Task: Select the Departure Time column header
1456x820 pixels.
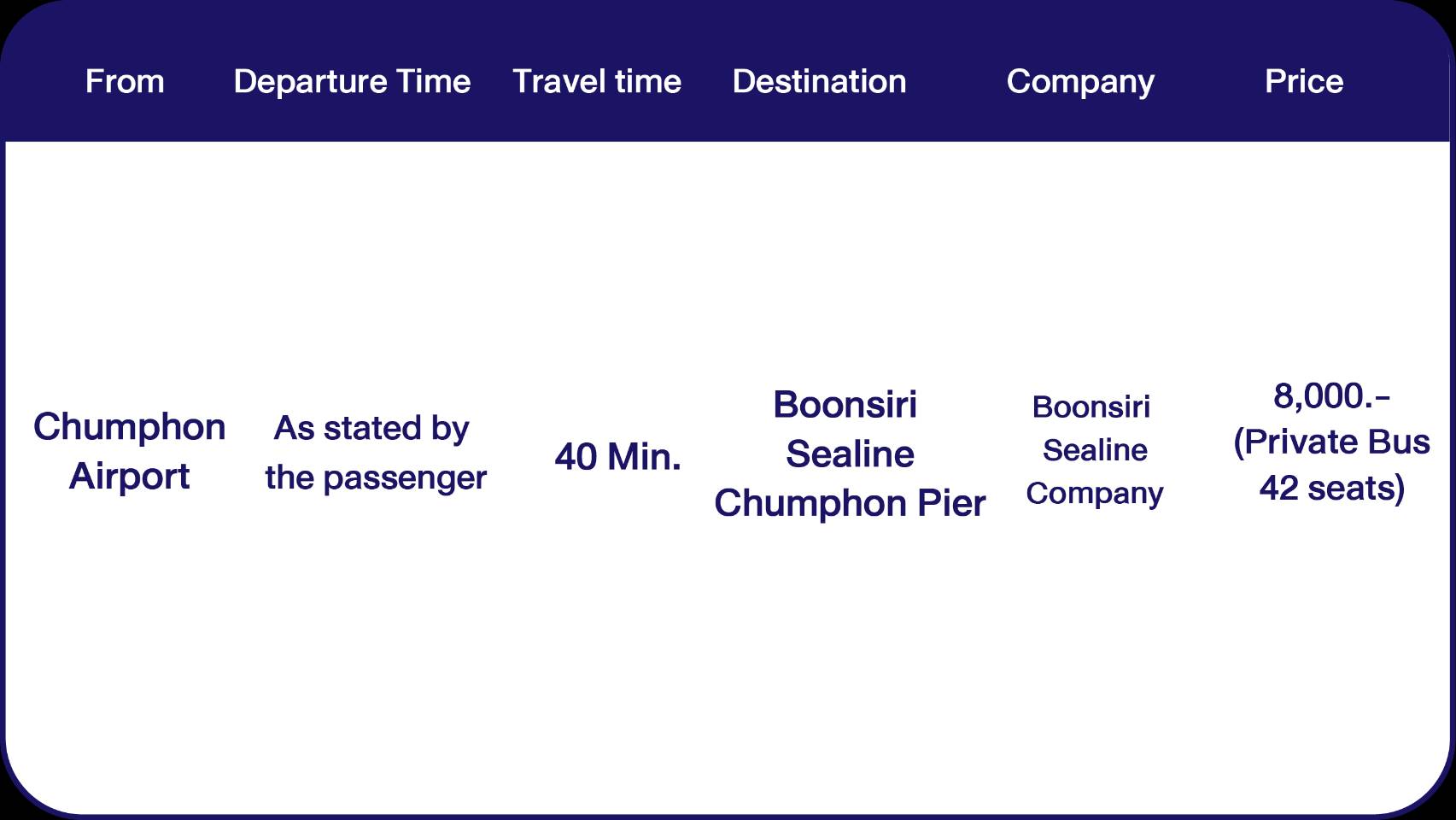Action: pos(352,82)
